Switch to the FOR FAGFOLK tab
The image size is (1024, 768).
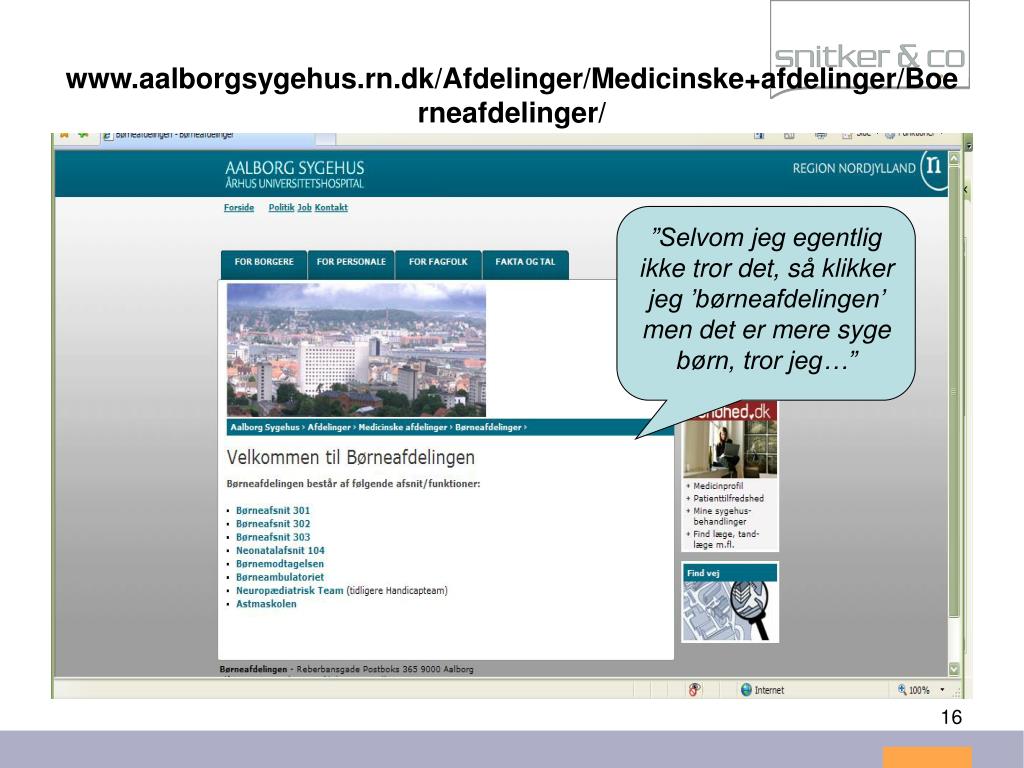point(438,264)
